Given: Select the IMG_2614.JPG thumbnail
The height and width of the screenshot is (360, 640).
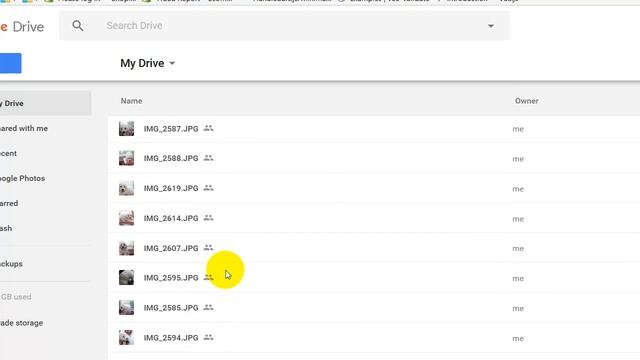Looking at the screenshot, I should pos(126,218).
